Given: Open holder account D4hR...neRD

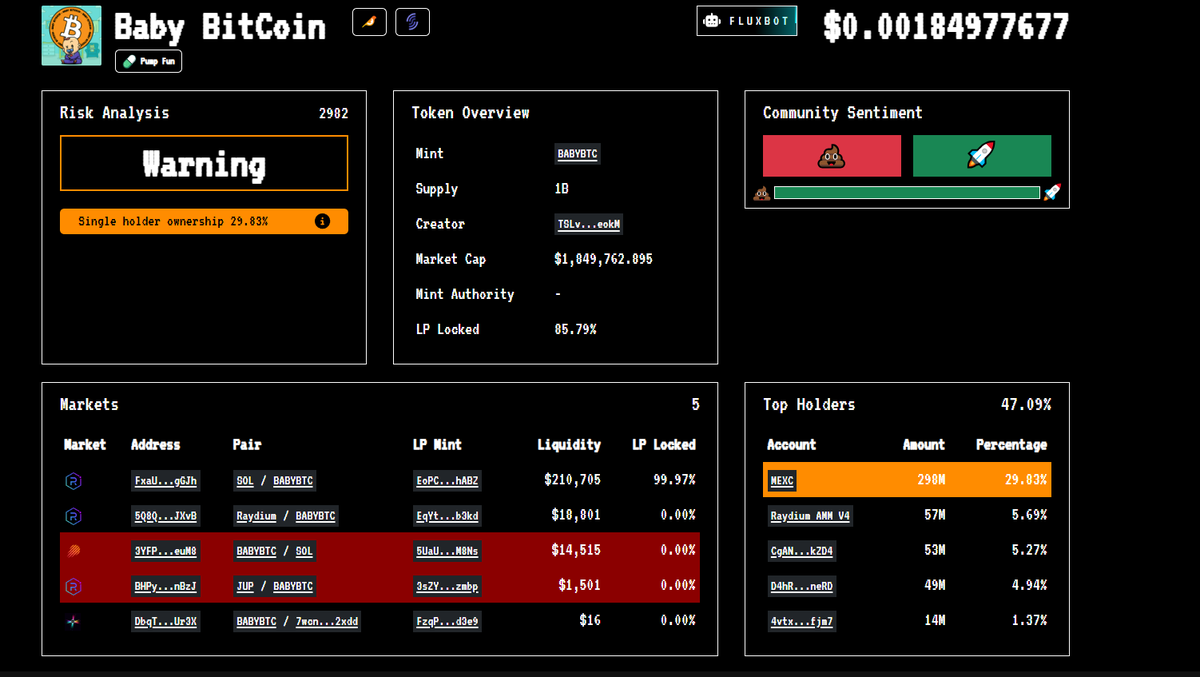Looking at the screenshot, I should tap(802, 586).
